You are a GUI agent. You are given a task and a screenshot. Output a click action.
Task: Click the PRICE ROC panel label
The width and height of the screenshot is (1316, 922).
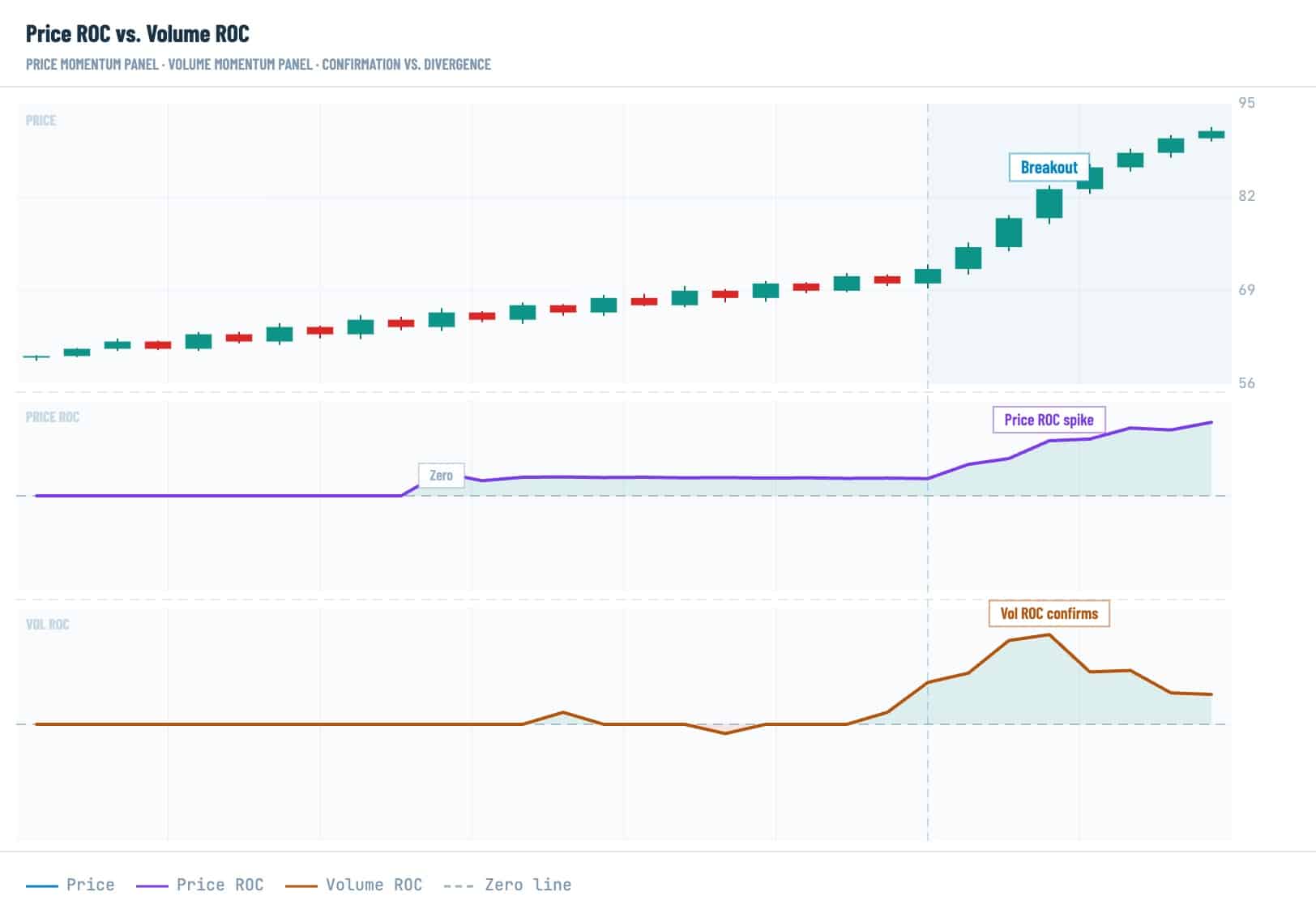coord(53,417)
